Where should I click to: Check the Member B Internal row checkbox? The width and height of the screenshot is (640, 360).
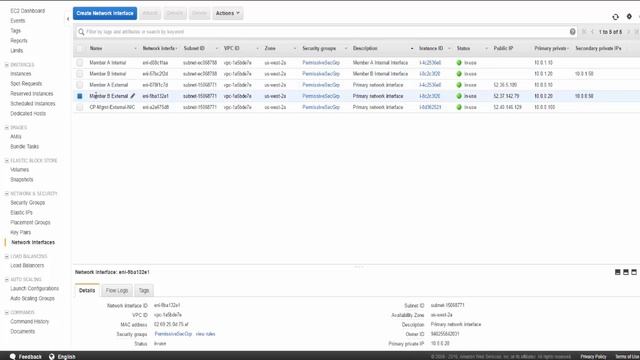pyautogui.click(x=80, y=73)
